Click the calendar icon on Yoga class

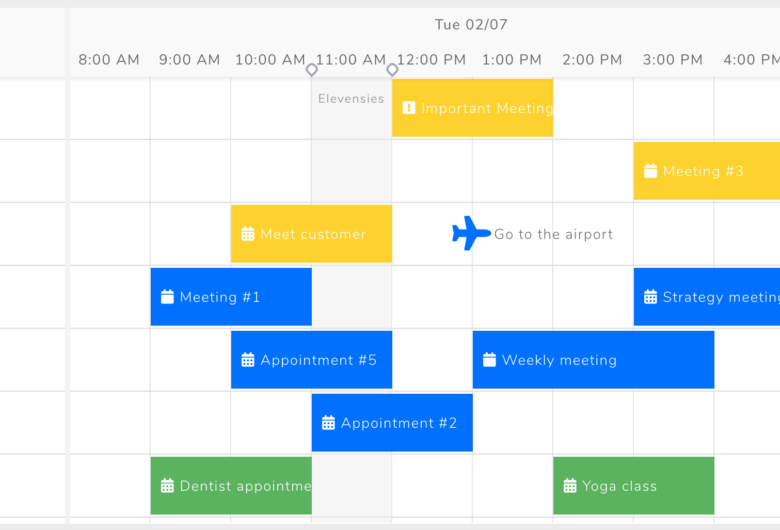point(570,485)
